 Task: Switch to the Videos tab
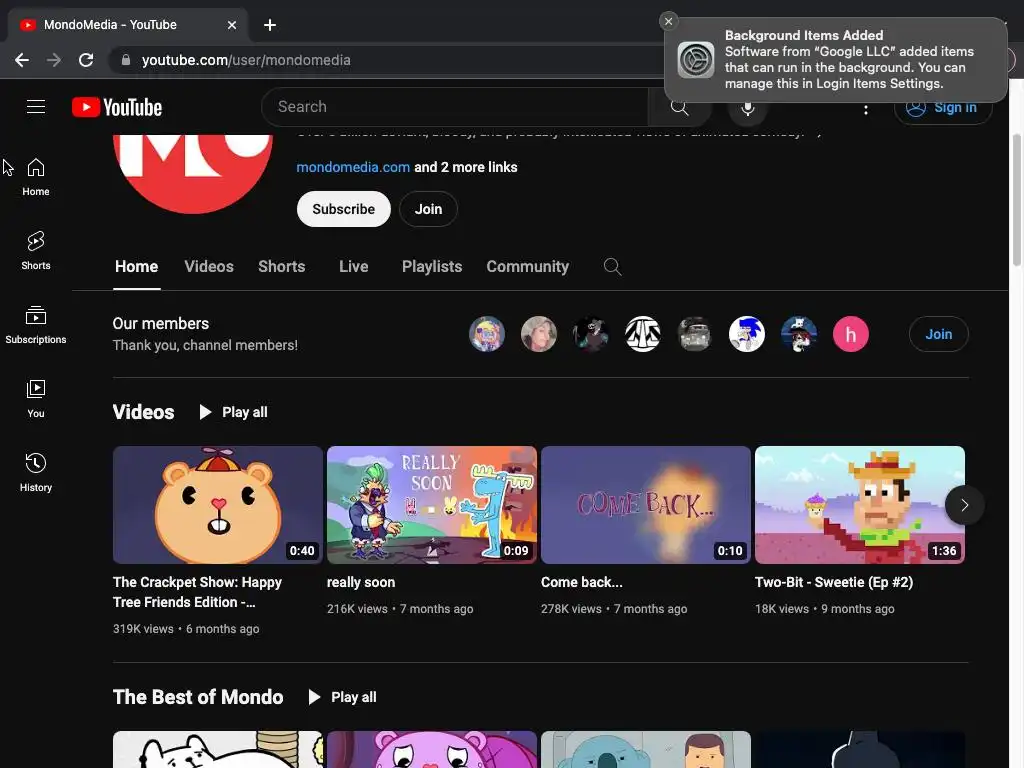pos(209,266)
